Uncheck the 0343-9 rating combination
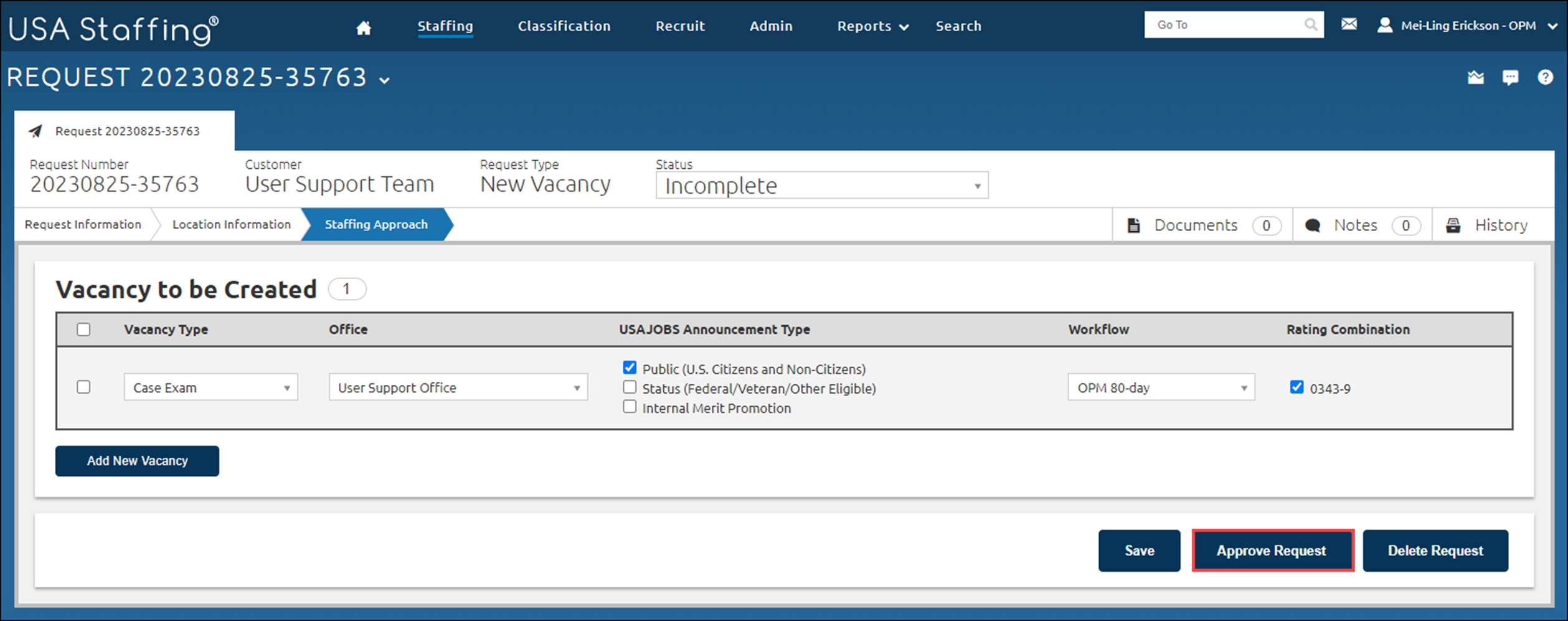This screenshot has height=621, width=1568. [x=1296, y=387]
